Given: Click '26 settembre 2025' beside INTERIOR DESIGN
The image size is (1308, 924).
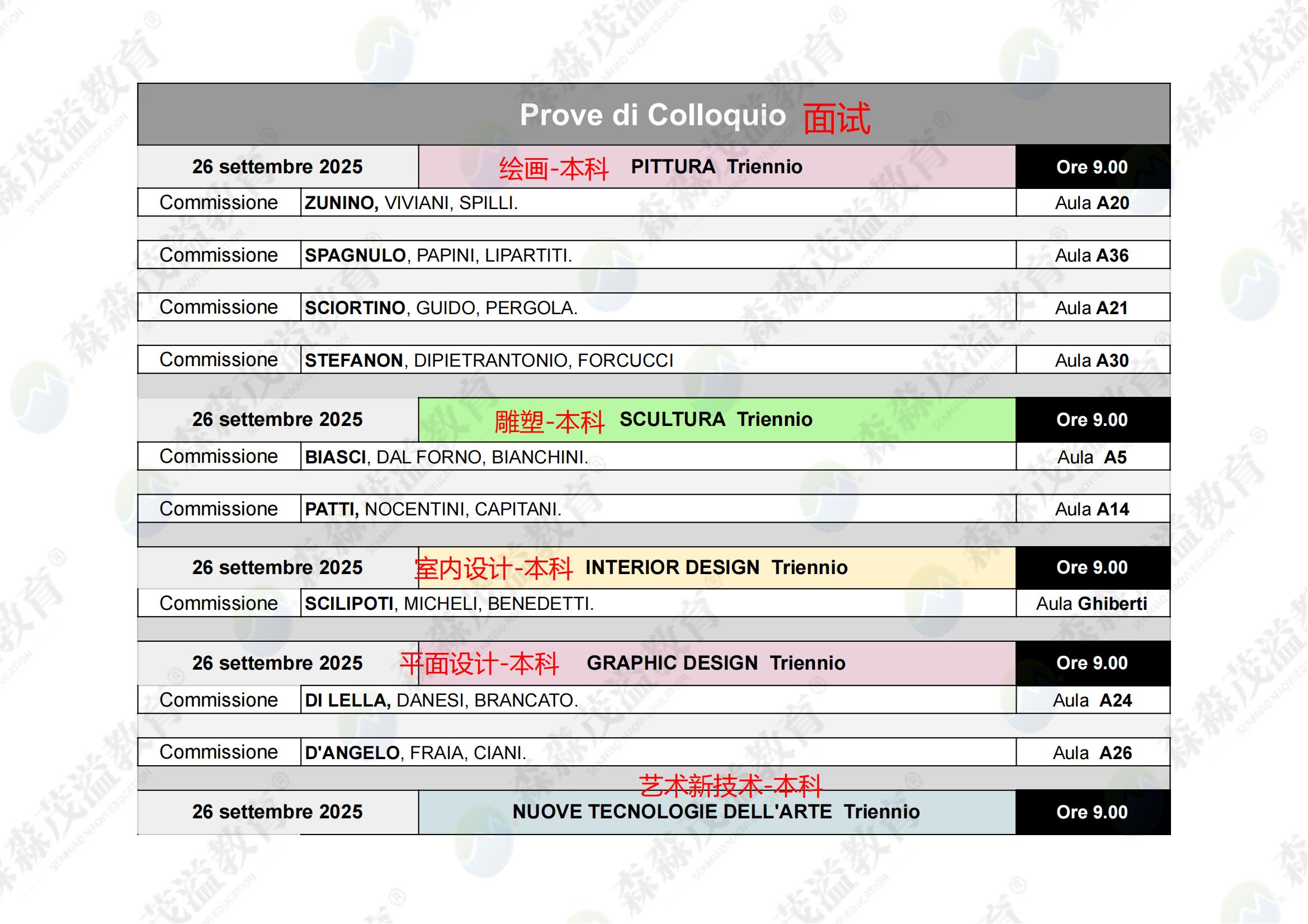Looking at the screenshot, I should click(277, 567).
